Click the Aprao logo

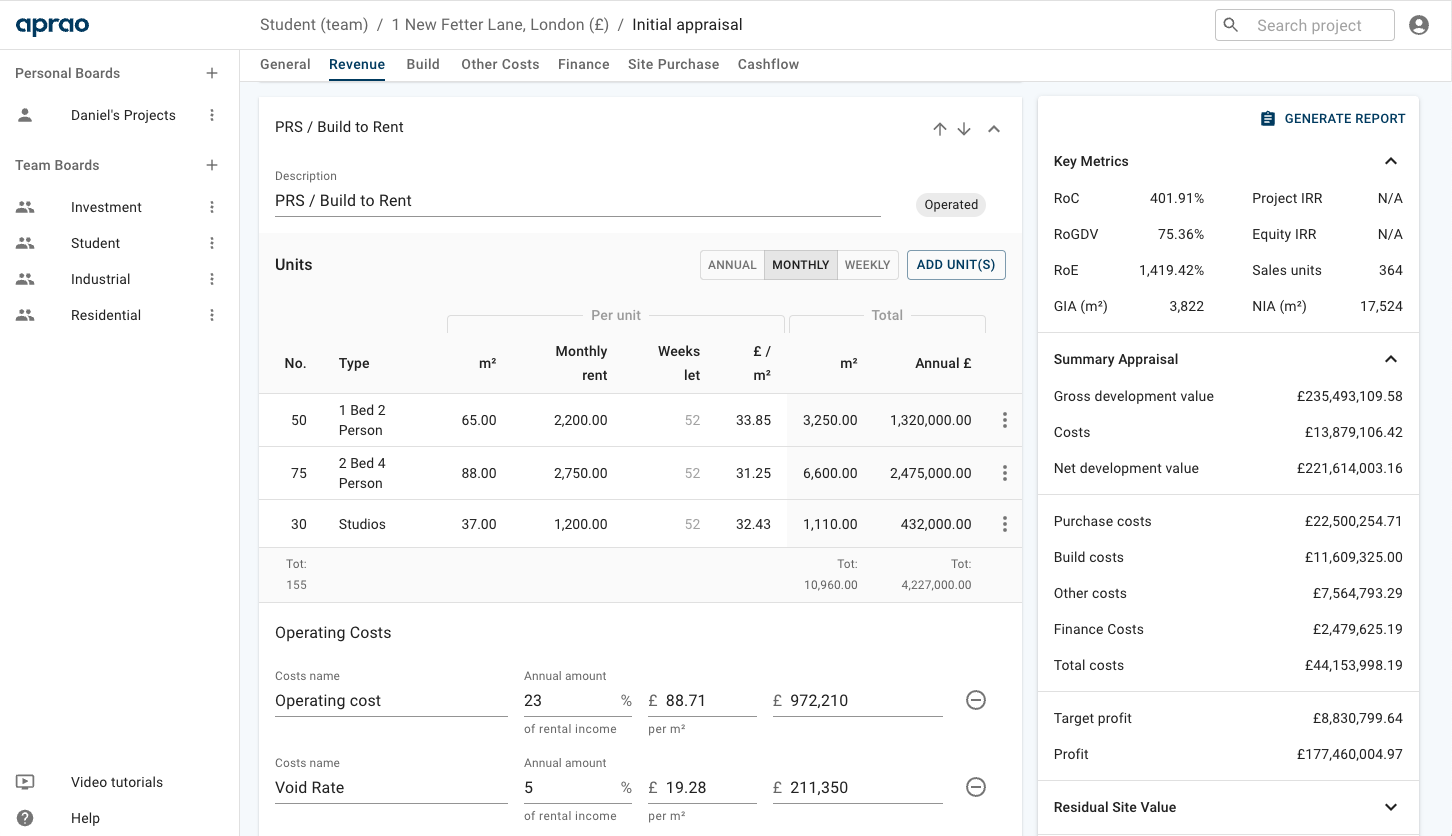(x=52, y=25)
